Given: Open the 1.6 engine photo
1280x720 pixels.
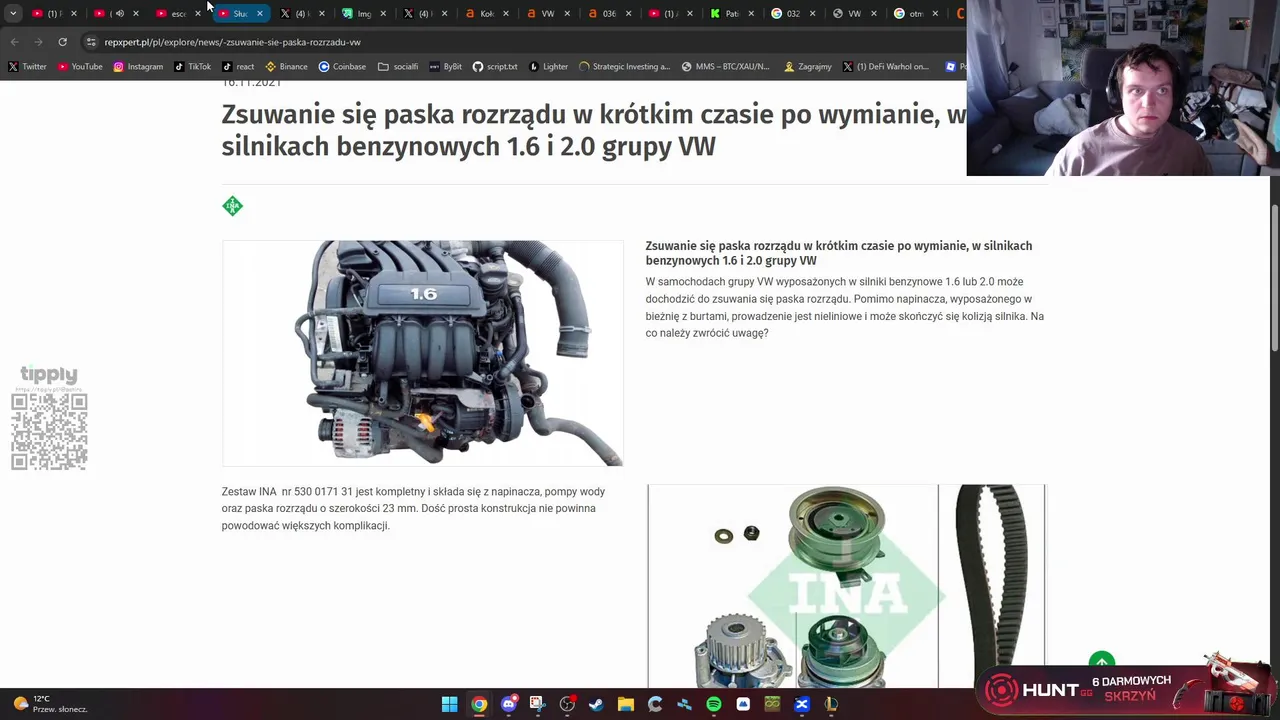Looking at the screenshot, I should click(x=422, y=353).
